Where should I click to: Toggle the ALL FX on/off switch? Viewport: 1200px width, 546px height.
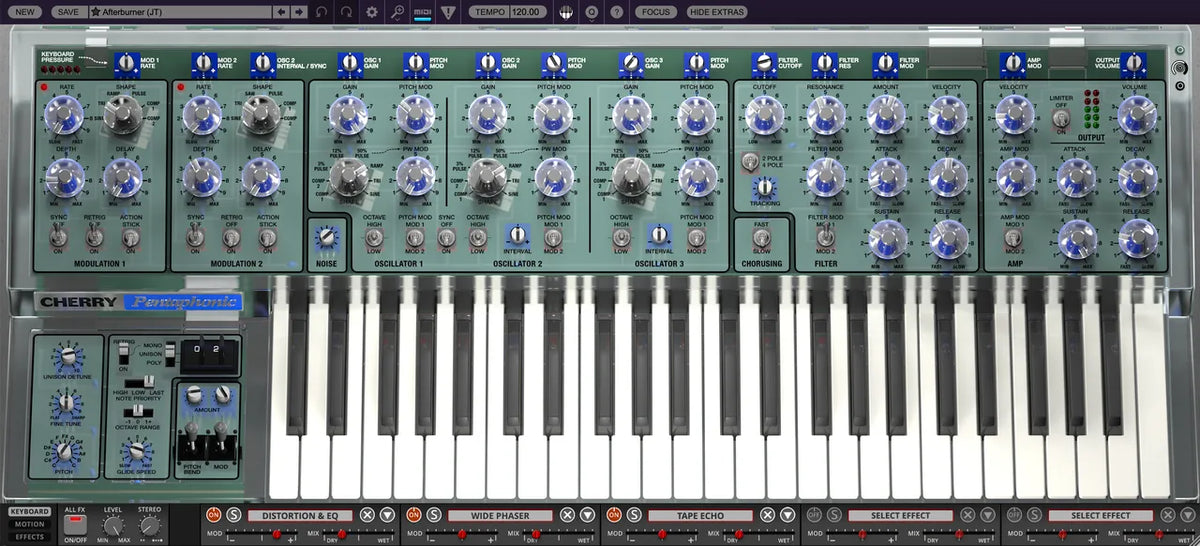click(x=76, y=525)
